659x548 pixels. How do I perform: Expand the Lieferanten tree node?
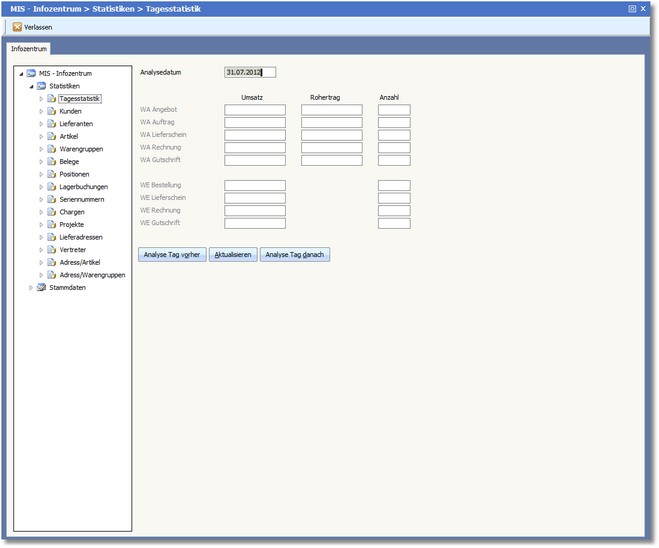coord(41,124)
